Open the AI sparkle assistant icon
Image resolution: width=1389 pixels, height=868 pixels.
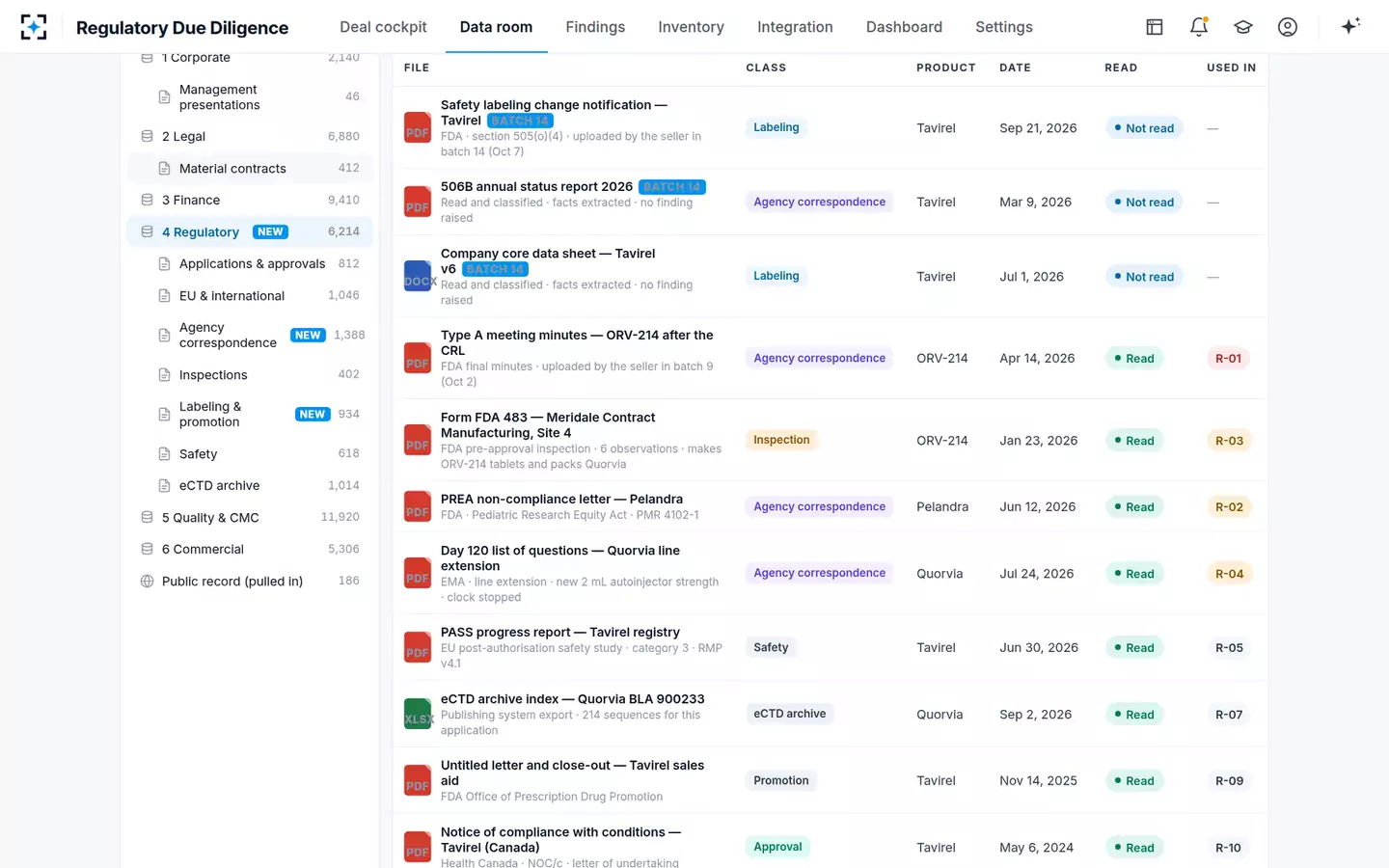[x=1350, y=26]
